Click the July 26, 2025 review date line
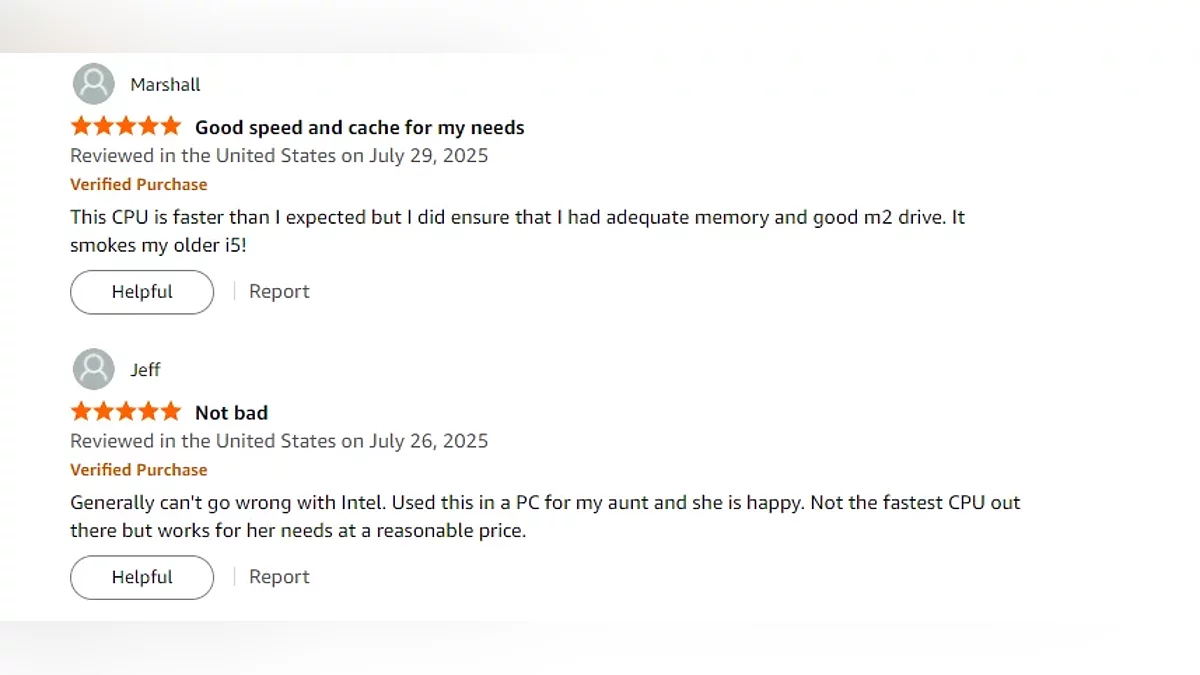1200x675 pixels. pos(279,441)
